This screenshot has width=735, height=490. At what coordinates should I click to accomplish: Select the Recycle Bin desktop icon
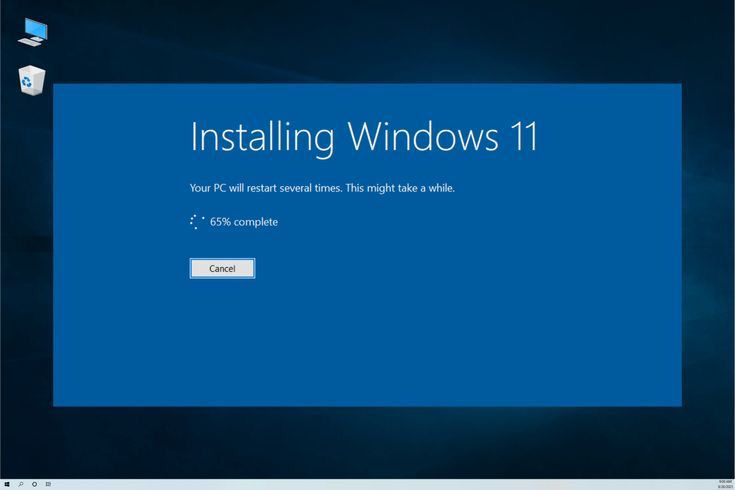32,80
